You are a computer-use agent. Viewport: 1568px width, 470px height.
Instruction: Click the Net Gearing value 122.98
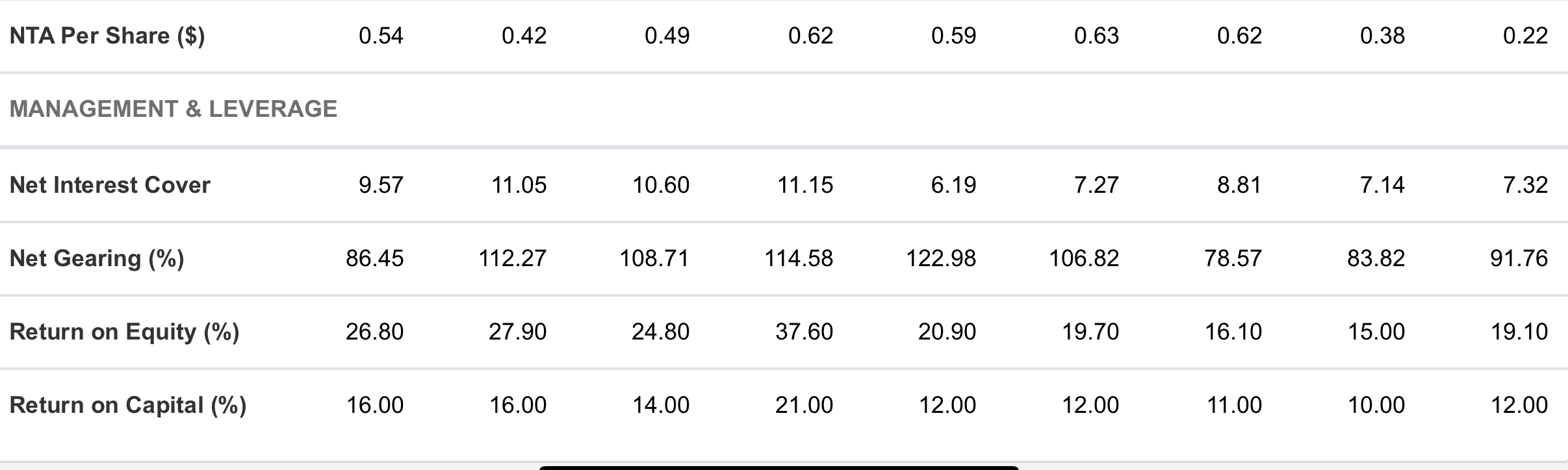tap(941, 259)
